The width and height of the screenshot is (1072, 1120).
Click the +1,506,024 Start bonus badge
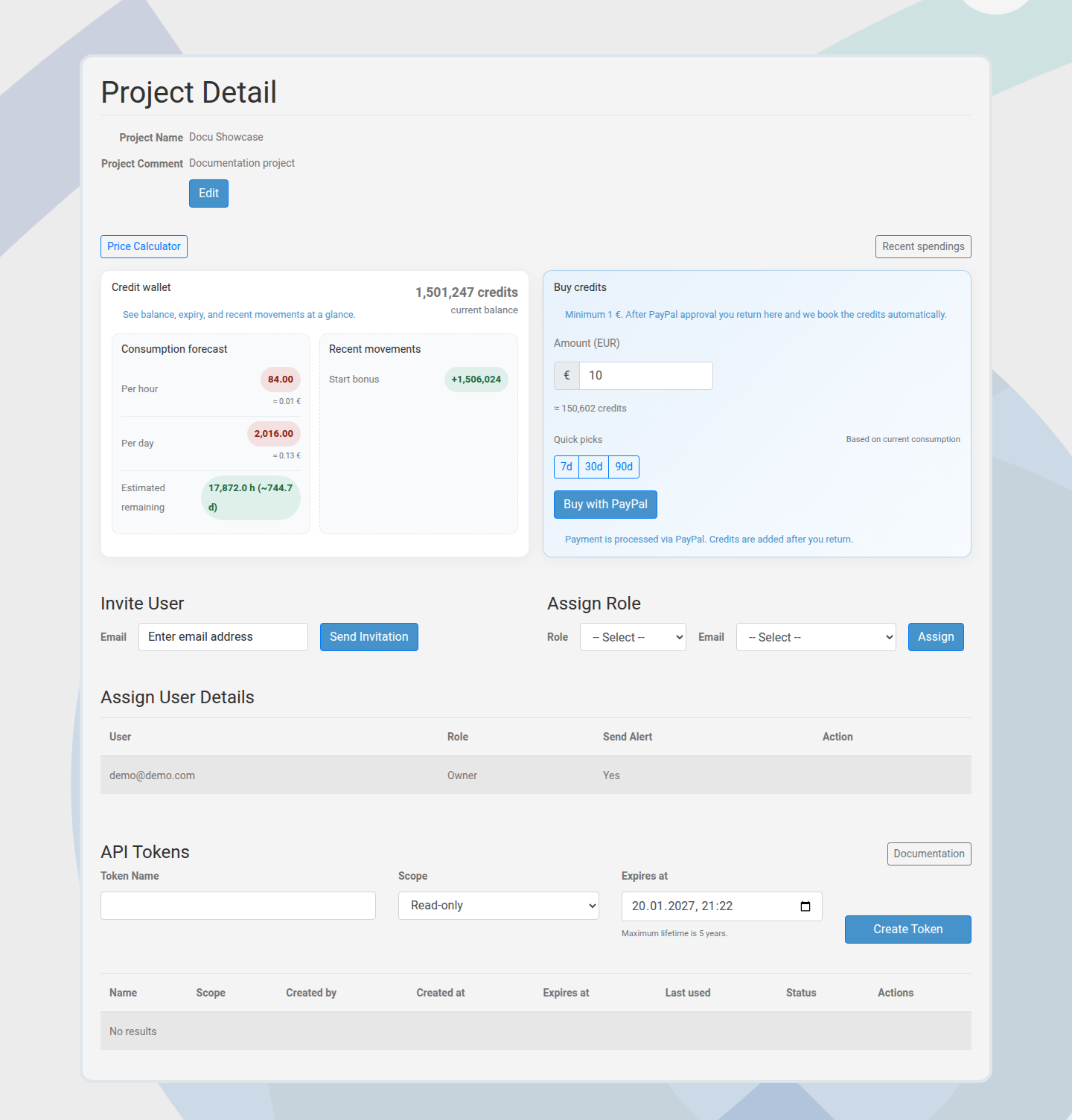(476, 380)
